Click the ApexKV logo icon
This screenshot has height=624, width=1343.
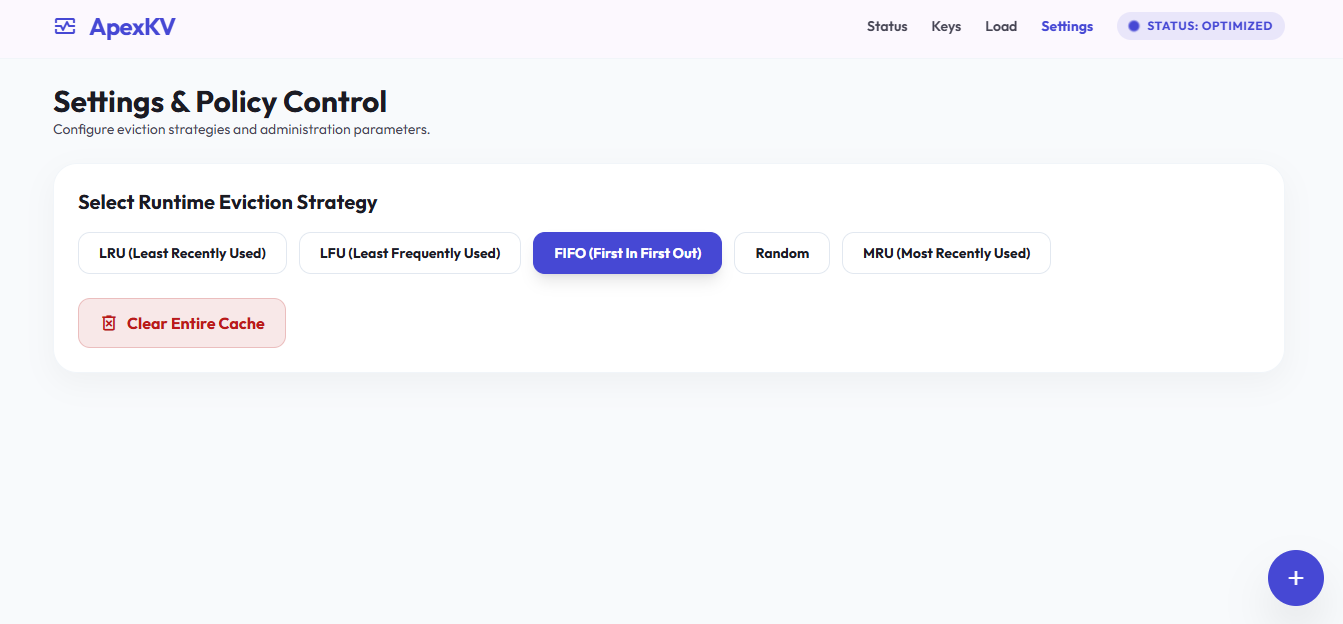pos(65,27)
